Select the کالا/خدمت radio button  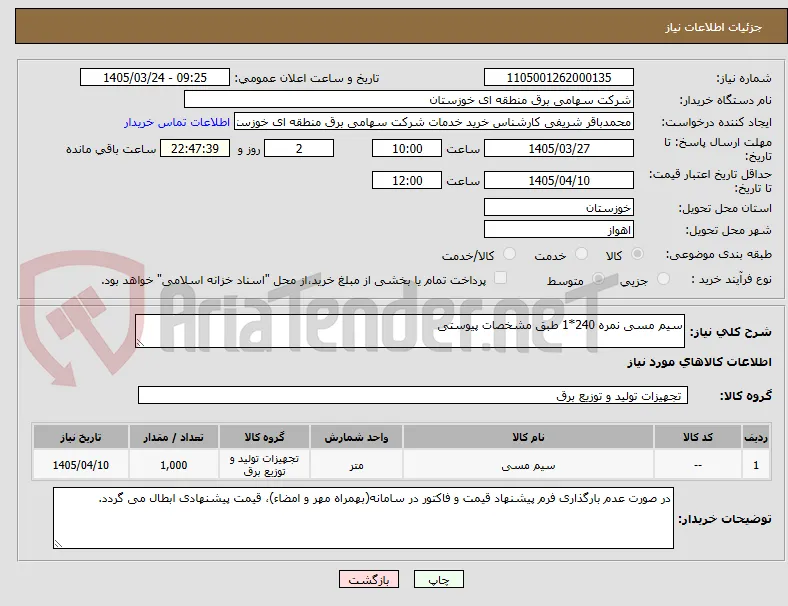point(509,254)
